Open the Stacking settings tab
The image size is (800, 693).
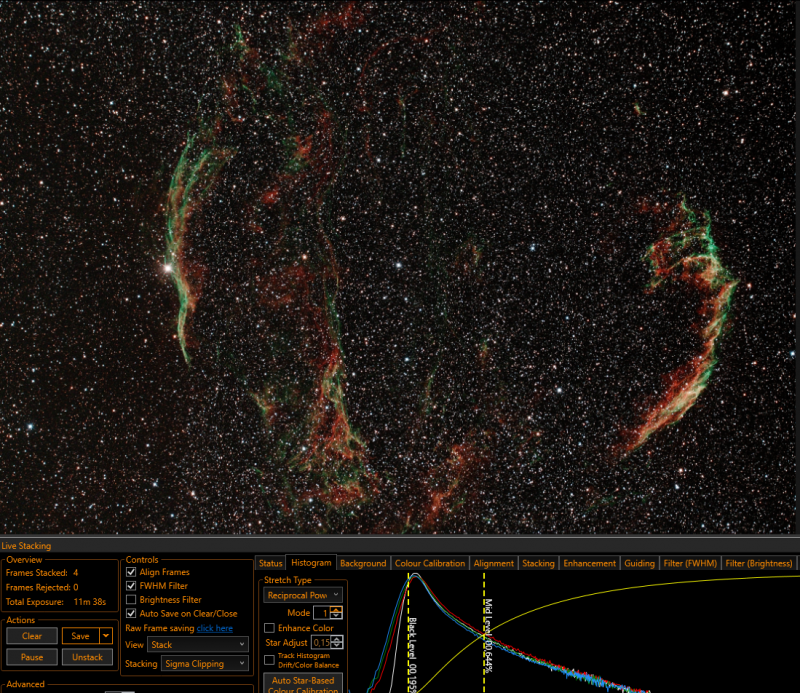point(538,563)
